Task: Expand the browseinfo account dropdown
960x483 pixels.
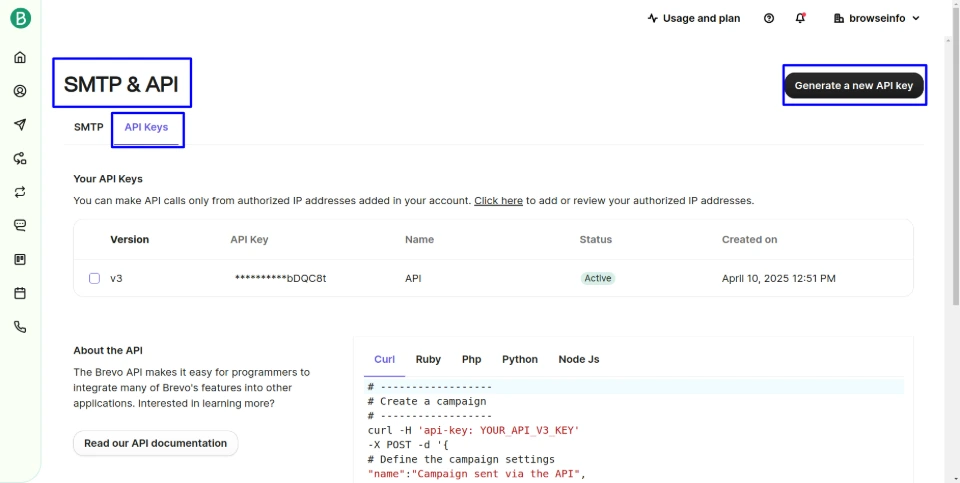Action: (x=876, y=18)
